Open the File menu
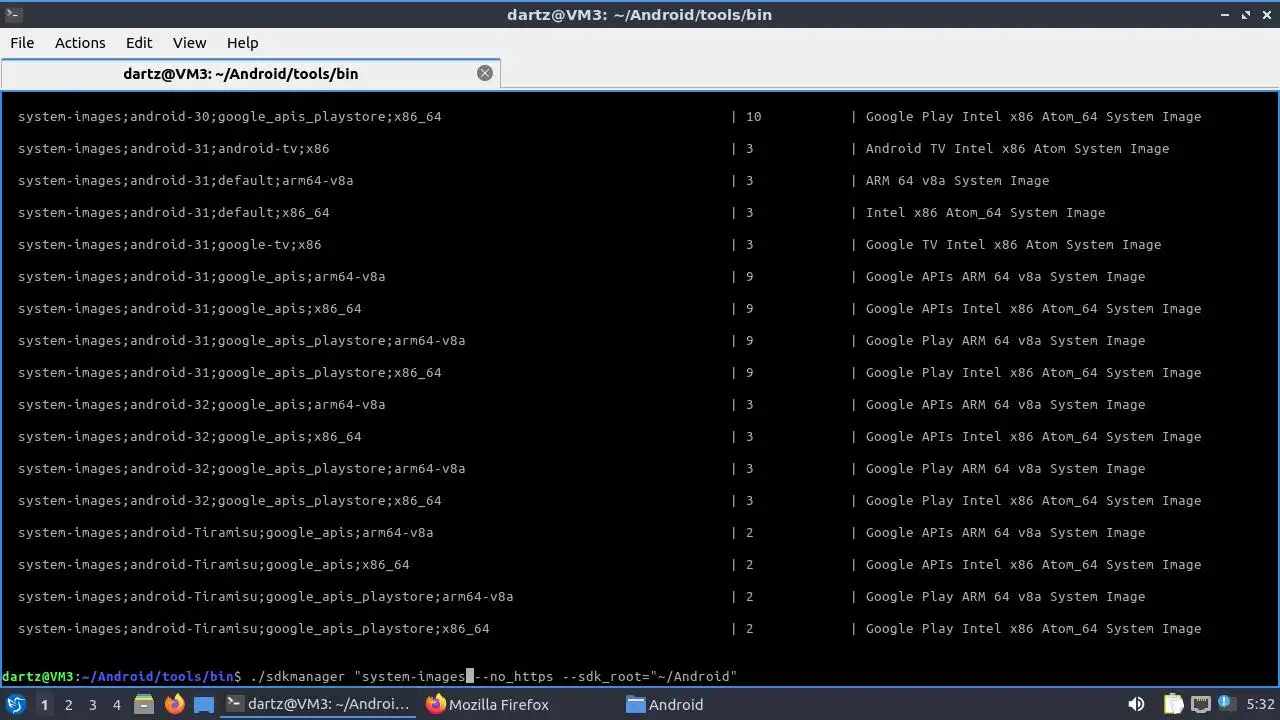 pos(22,43)
